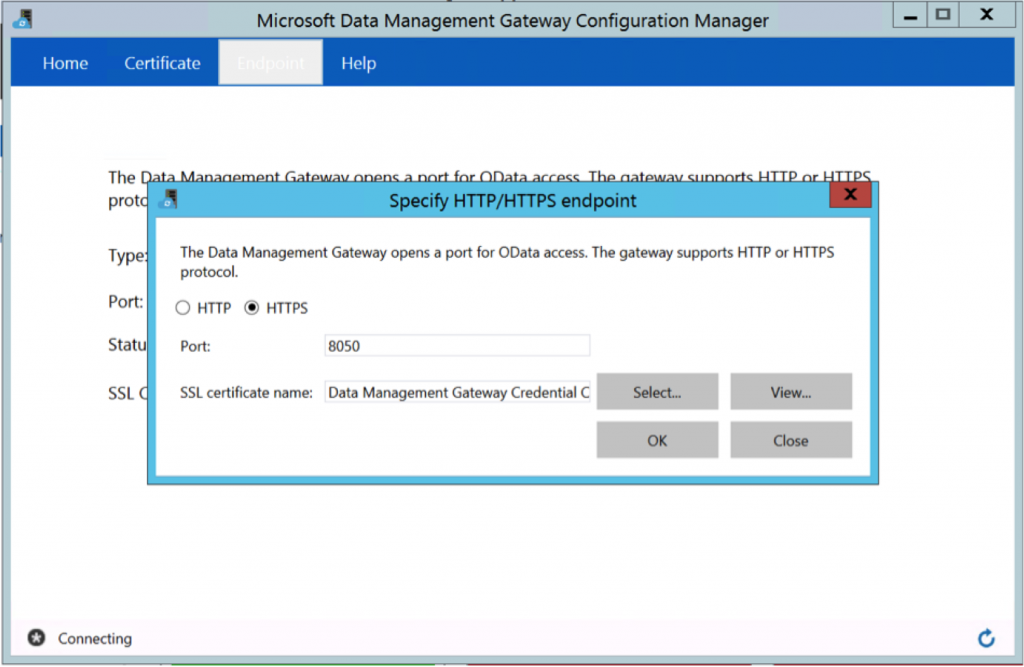Click the Port field showing 8050
The image size is (1024, 667).
457,345
